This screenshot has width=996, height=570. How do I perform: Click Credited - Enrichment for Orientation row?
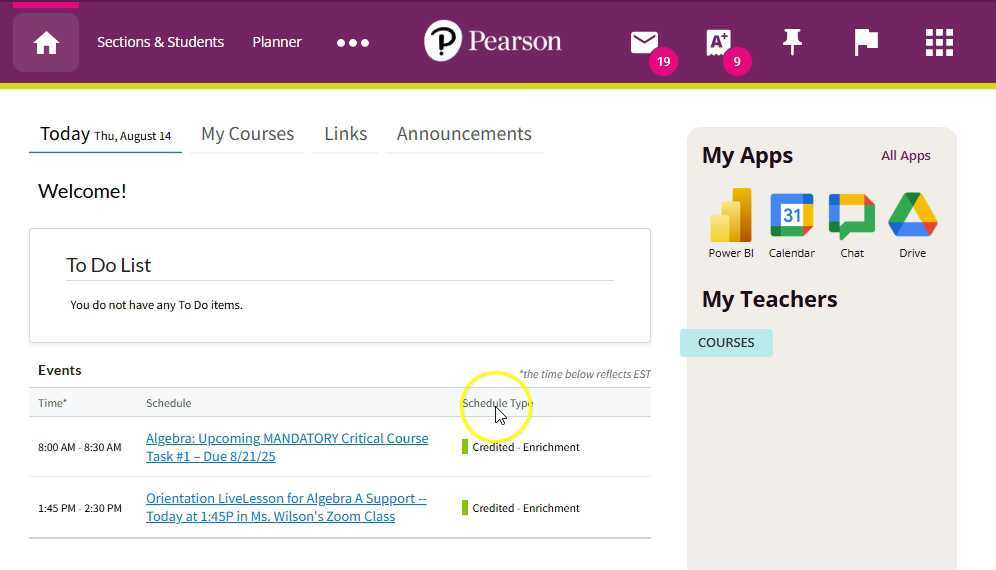click(x=521, y=508)
